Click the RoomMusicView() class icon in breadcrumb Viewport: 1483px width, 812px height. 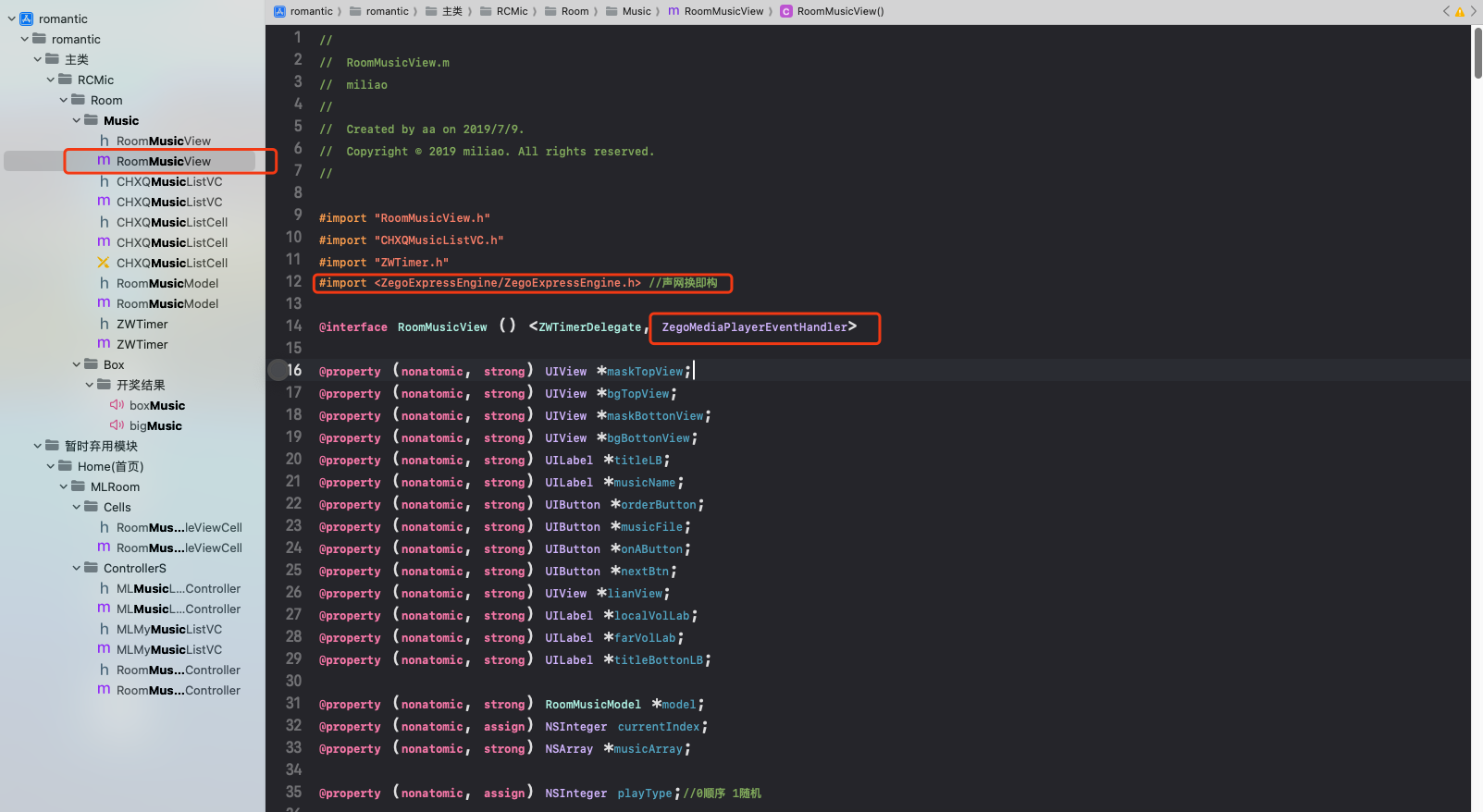click(785, 11)
